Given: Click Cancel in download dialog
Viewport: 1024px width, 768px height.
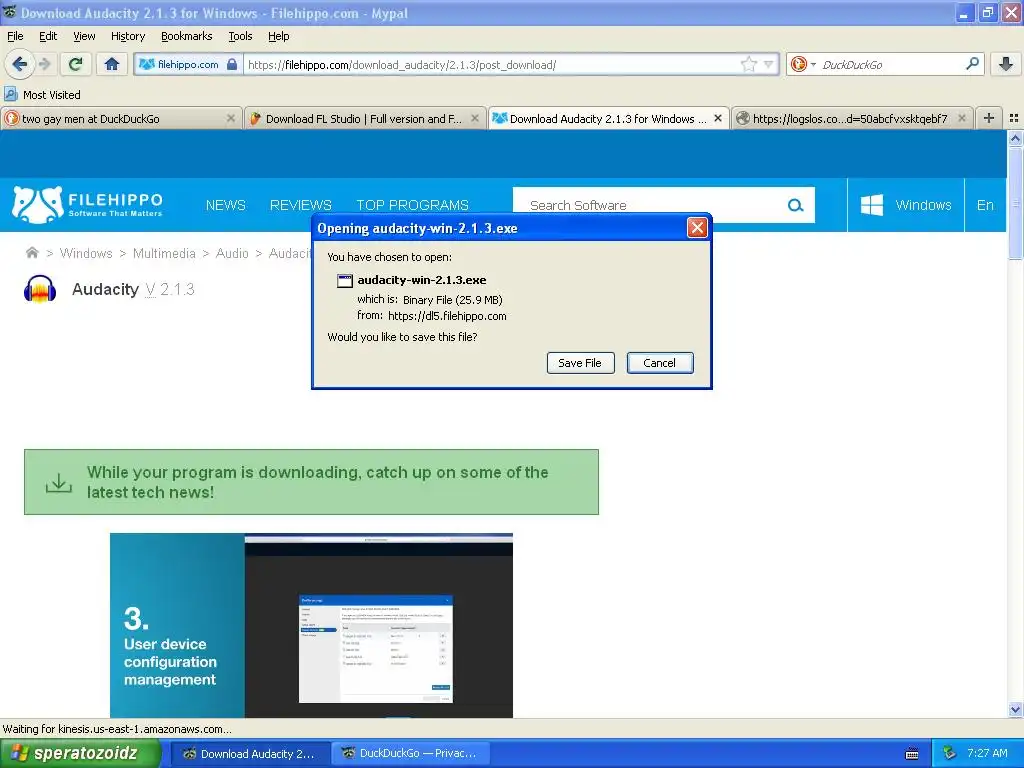Looking at the screenshot, I should tap(660, 363).
